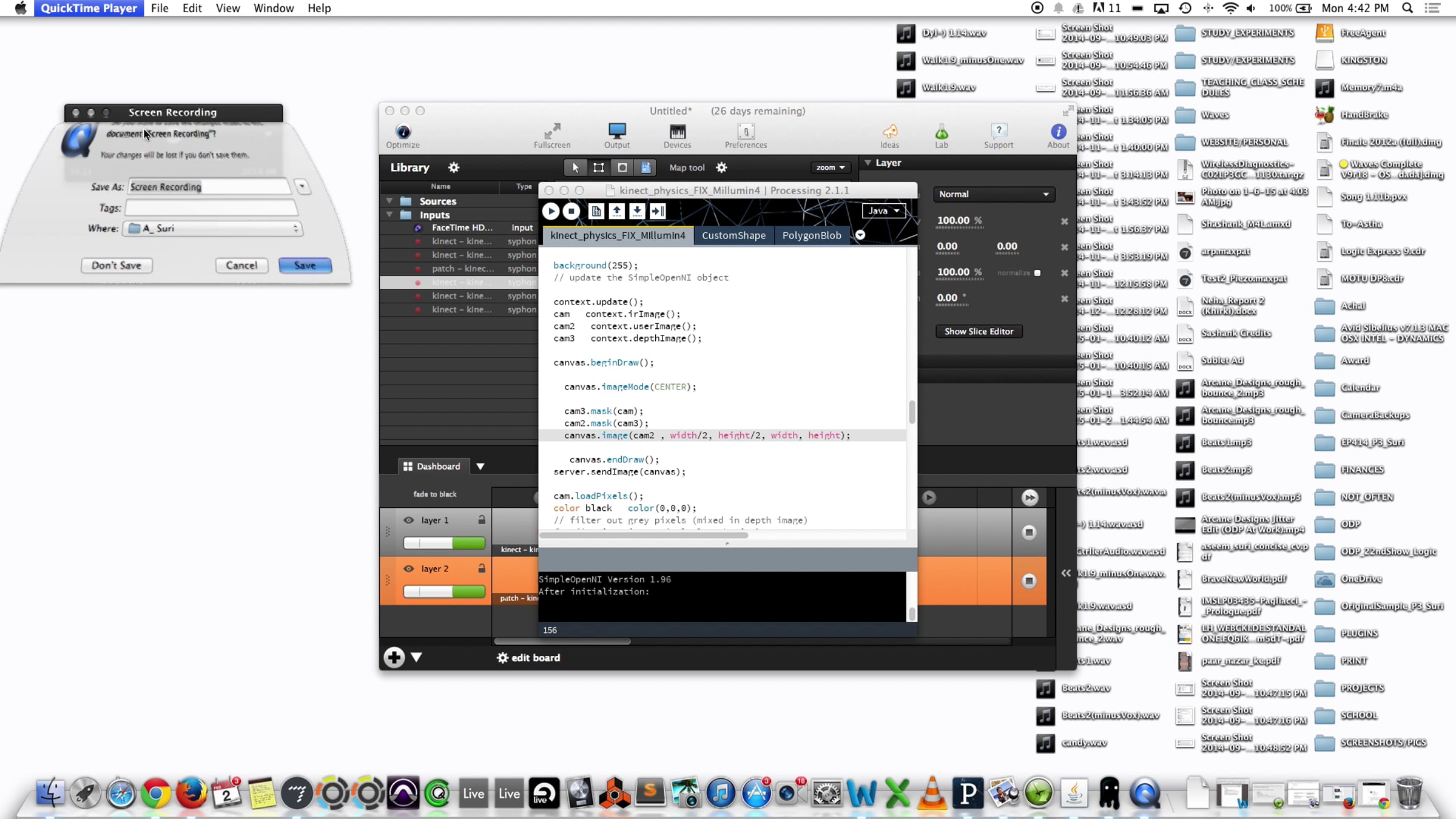
Task: Click the New sketch icon in Processing
Action: [596, 211]
